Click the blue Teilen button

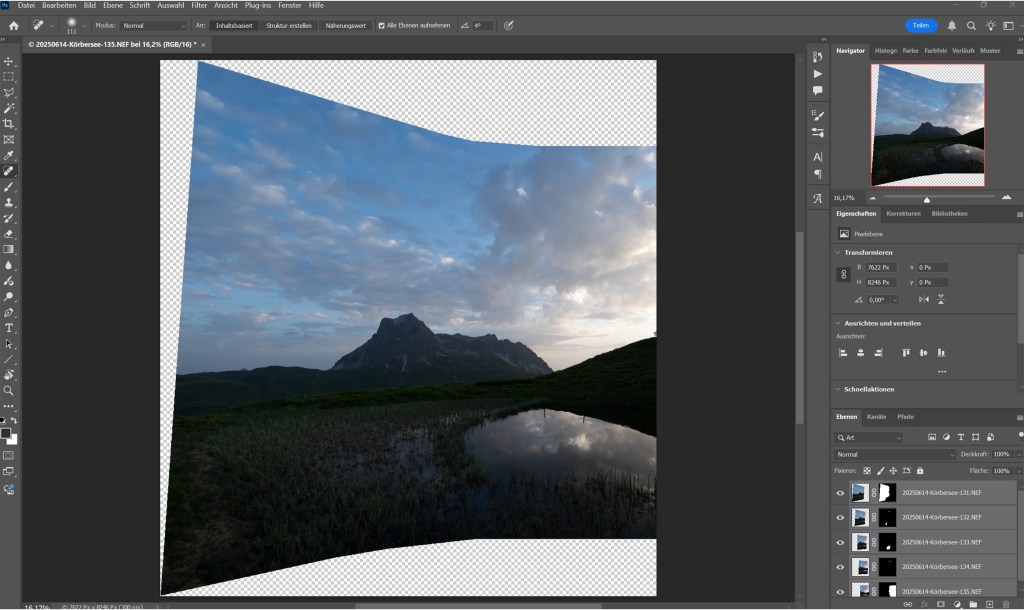920,24
